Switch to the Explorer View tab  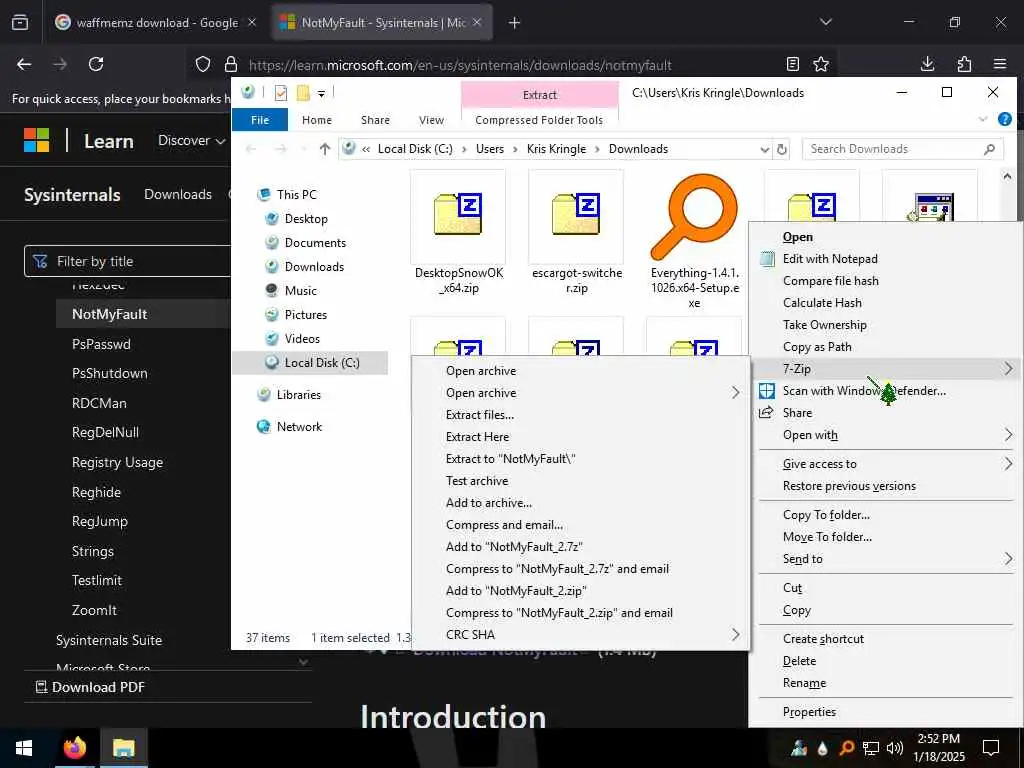(431, 120)
